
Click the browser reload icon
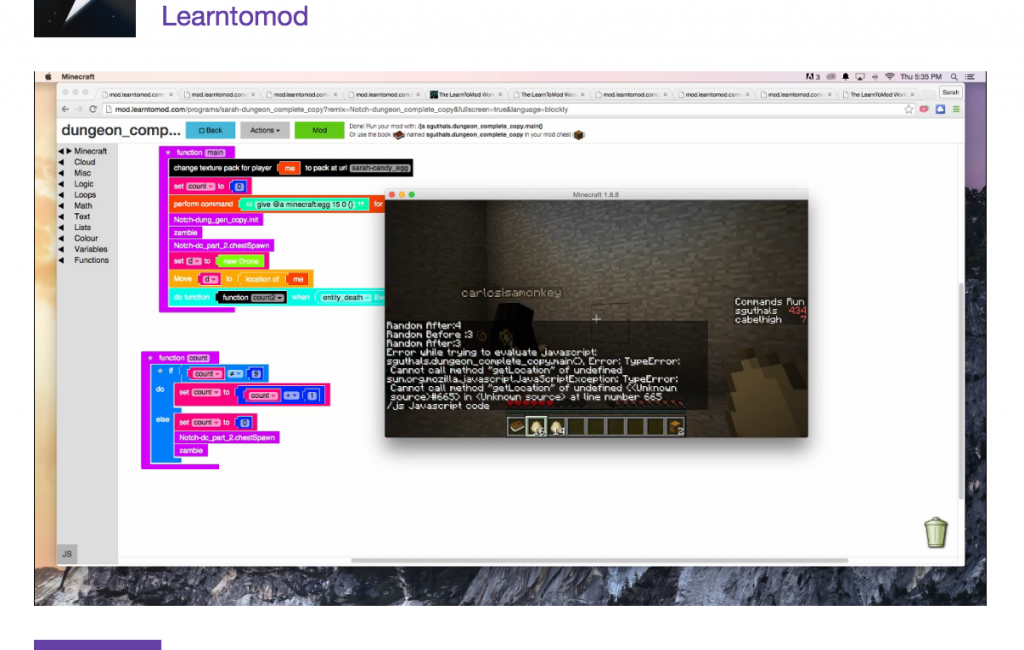93,109
